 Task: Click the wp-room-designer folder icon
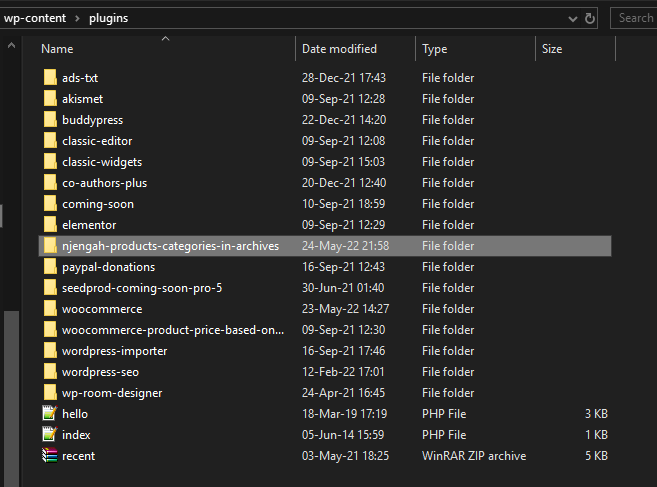[x=50, y=392]
